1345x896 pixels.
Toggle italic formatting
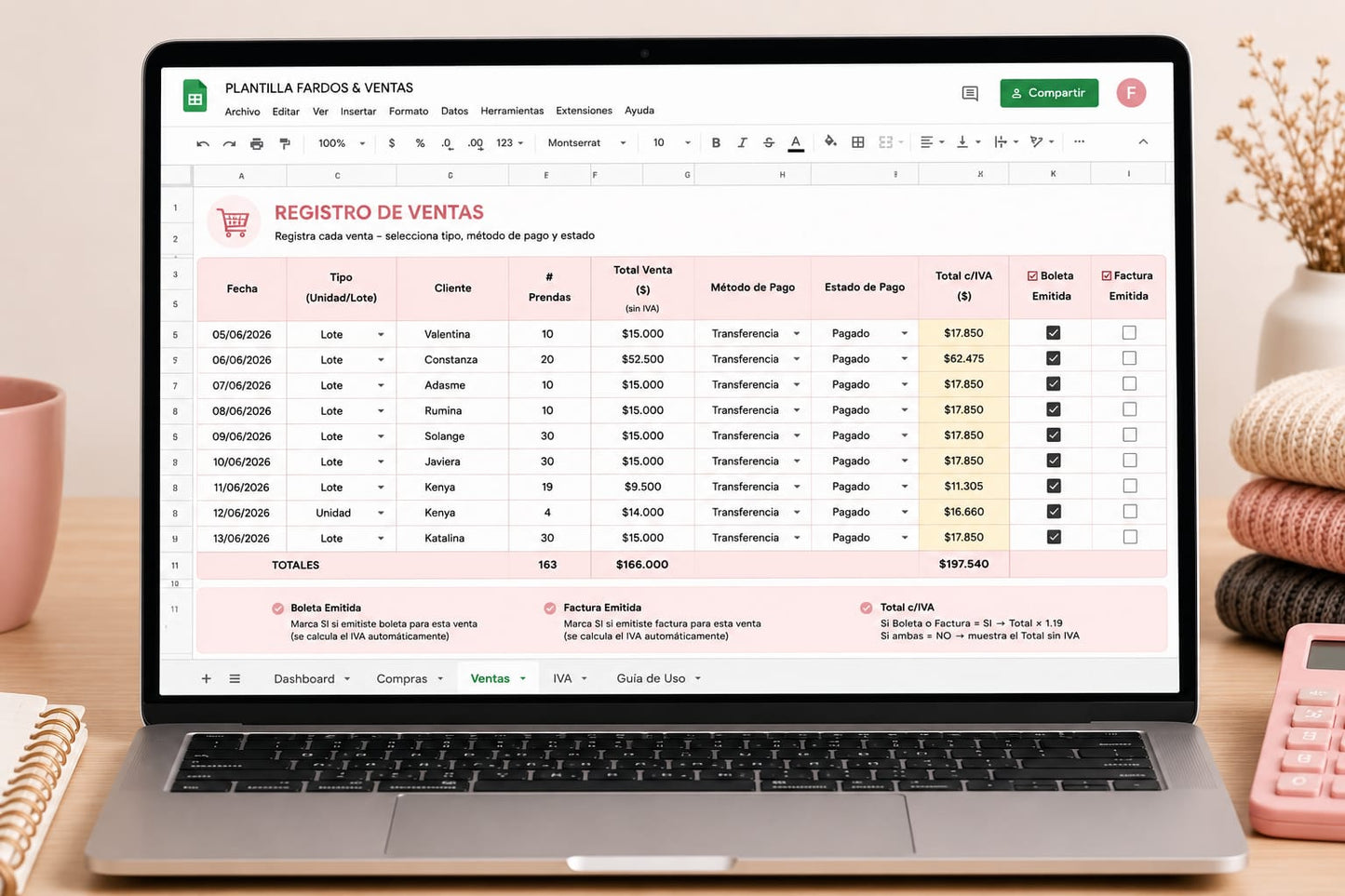pyautogui.click(x=742, y=142)
